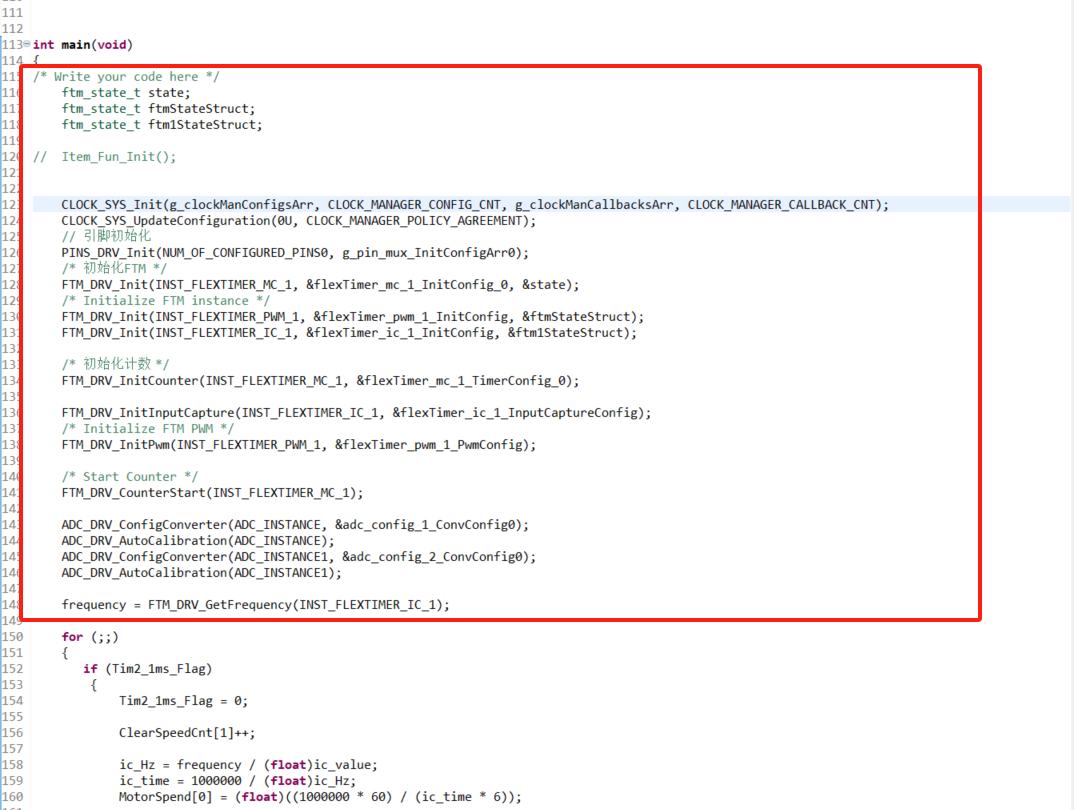Collapse the main function using its fold marker

click(x=25, y=44)
